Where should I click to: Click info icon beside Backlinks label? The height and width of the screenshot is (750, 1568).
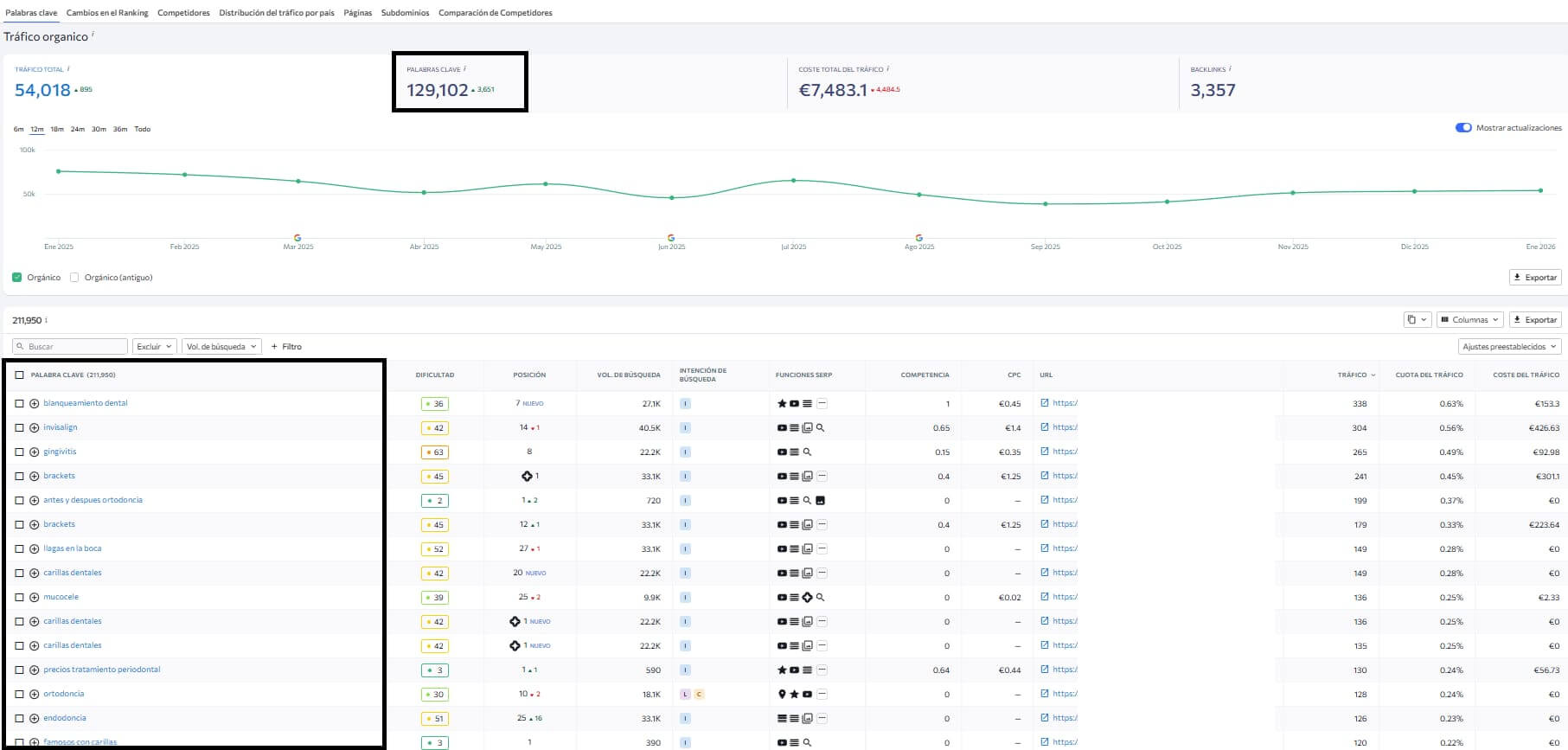pos(1230,68)
